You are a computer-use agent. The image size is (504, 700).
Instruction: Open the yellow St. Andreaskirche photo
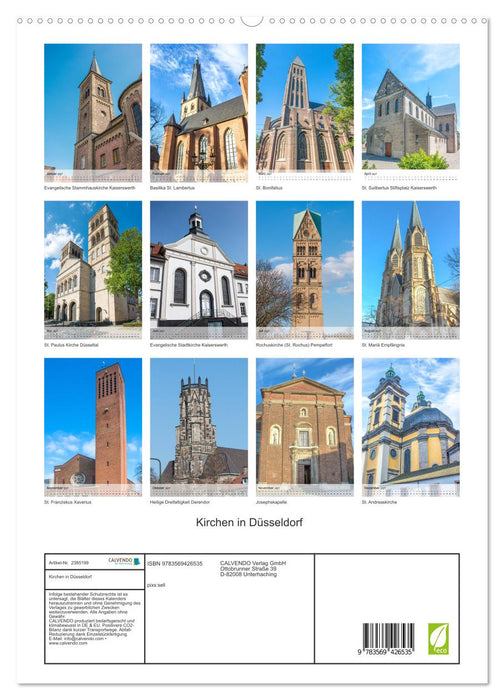[x=411, y=427]
